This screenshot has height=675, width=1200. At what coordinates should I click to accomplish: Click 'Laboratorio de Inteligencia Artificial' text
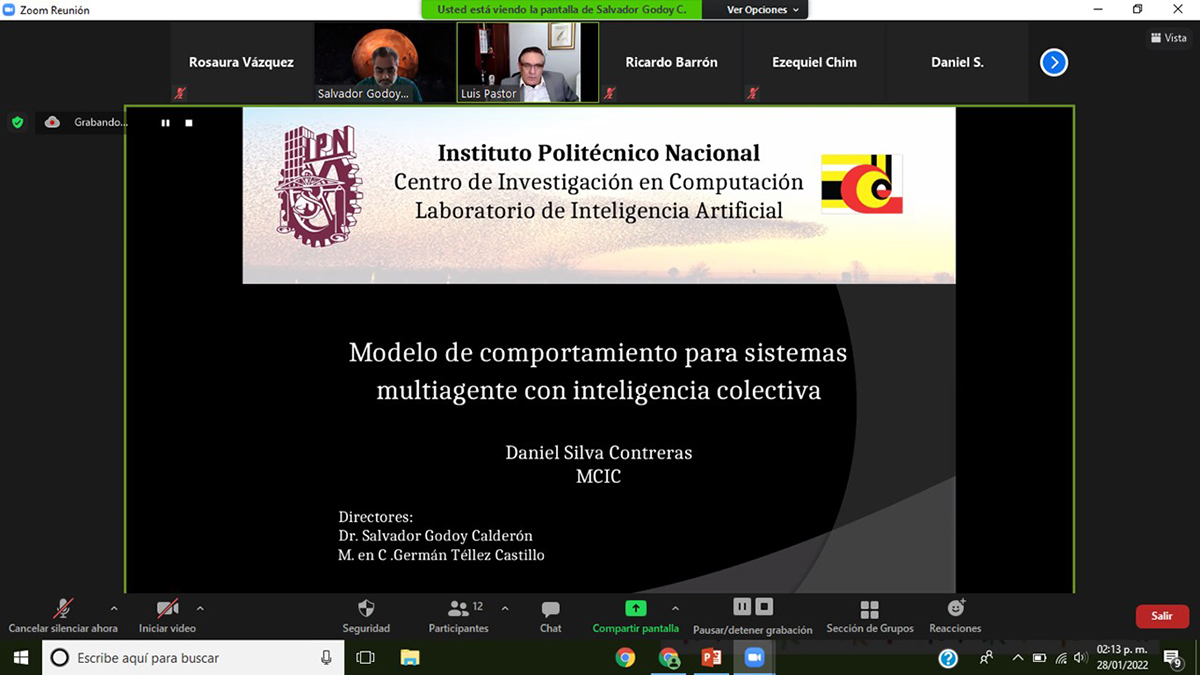pos(598,210)
